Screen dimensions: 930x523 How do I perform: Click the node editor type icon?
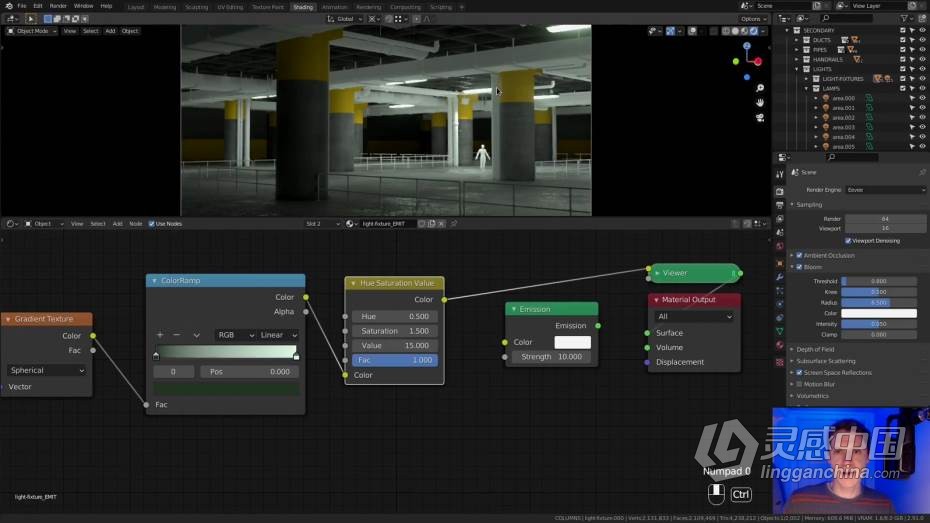point(11,224)
